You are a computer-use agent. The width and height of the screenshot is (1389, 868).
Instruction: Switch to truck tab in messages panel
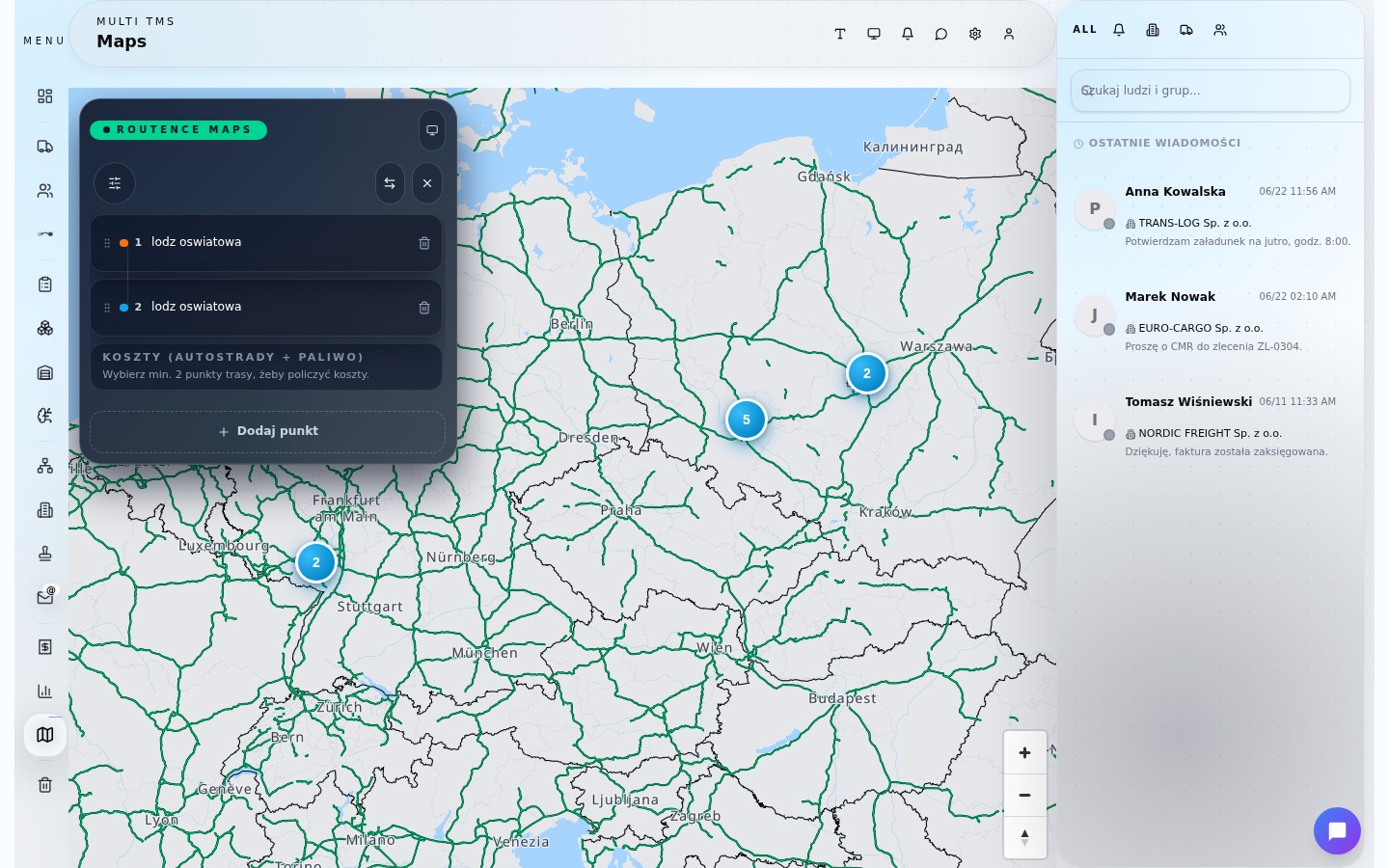pos(1186,30)
